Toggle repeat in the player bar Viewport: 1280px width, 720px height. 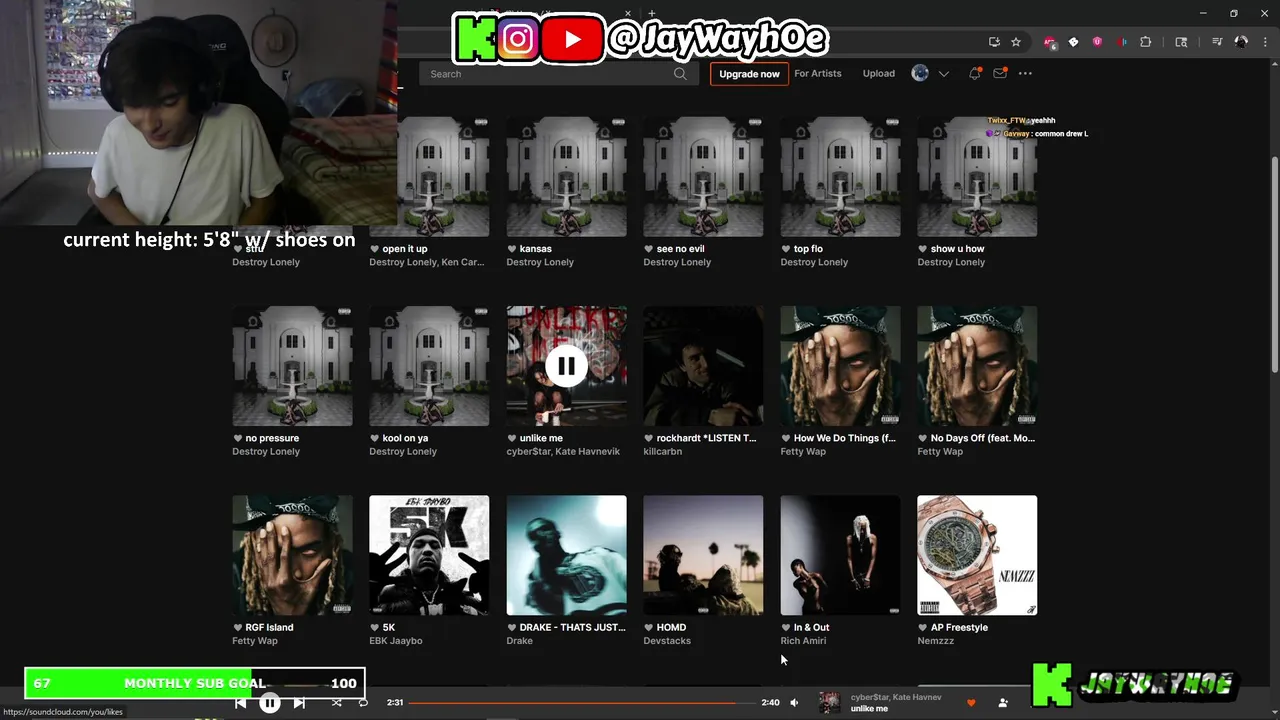363,703
